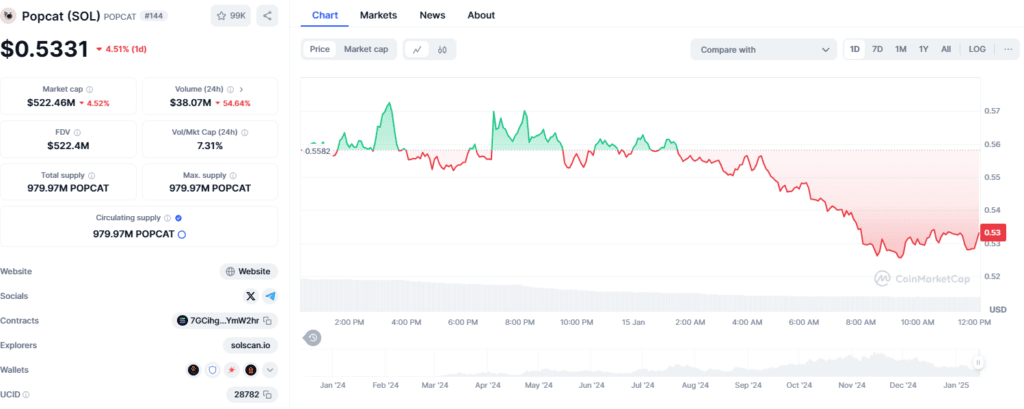The width and height of the screenshot is (1024, 409).
Task: Click the 4.51% (1d) change indicator
Action: [121, 49]
